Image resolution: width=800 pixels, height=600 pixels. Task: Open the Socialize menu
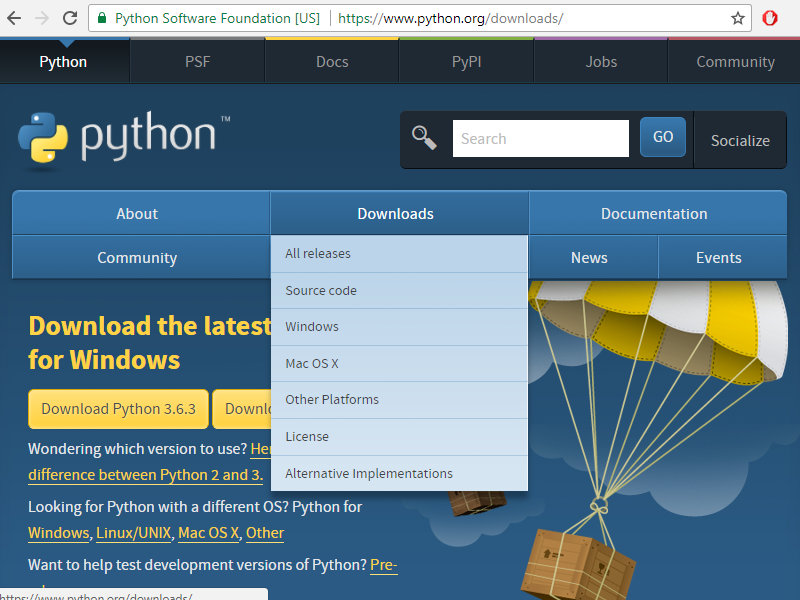tap(740, 140)
